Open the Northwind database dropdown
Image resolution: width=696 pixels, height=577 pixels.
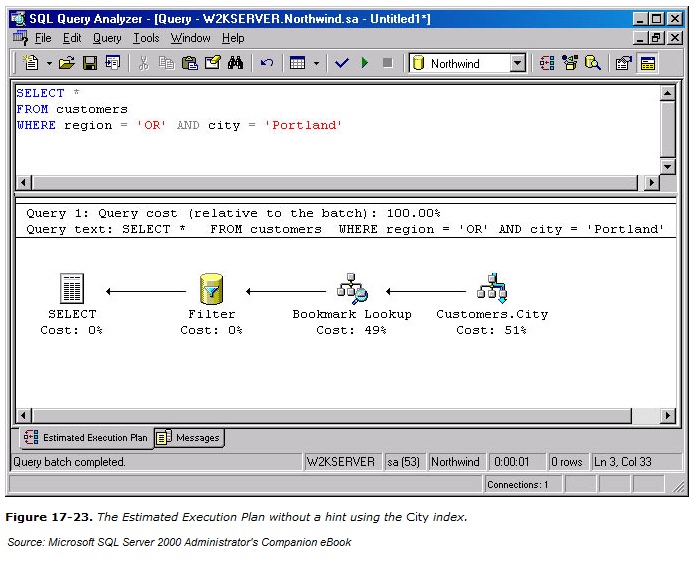(517, 63)
